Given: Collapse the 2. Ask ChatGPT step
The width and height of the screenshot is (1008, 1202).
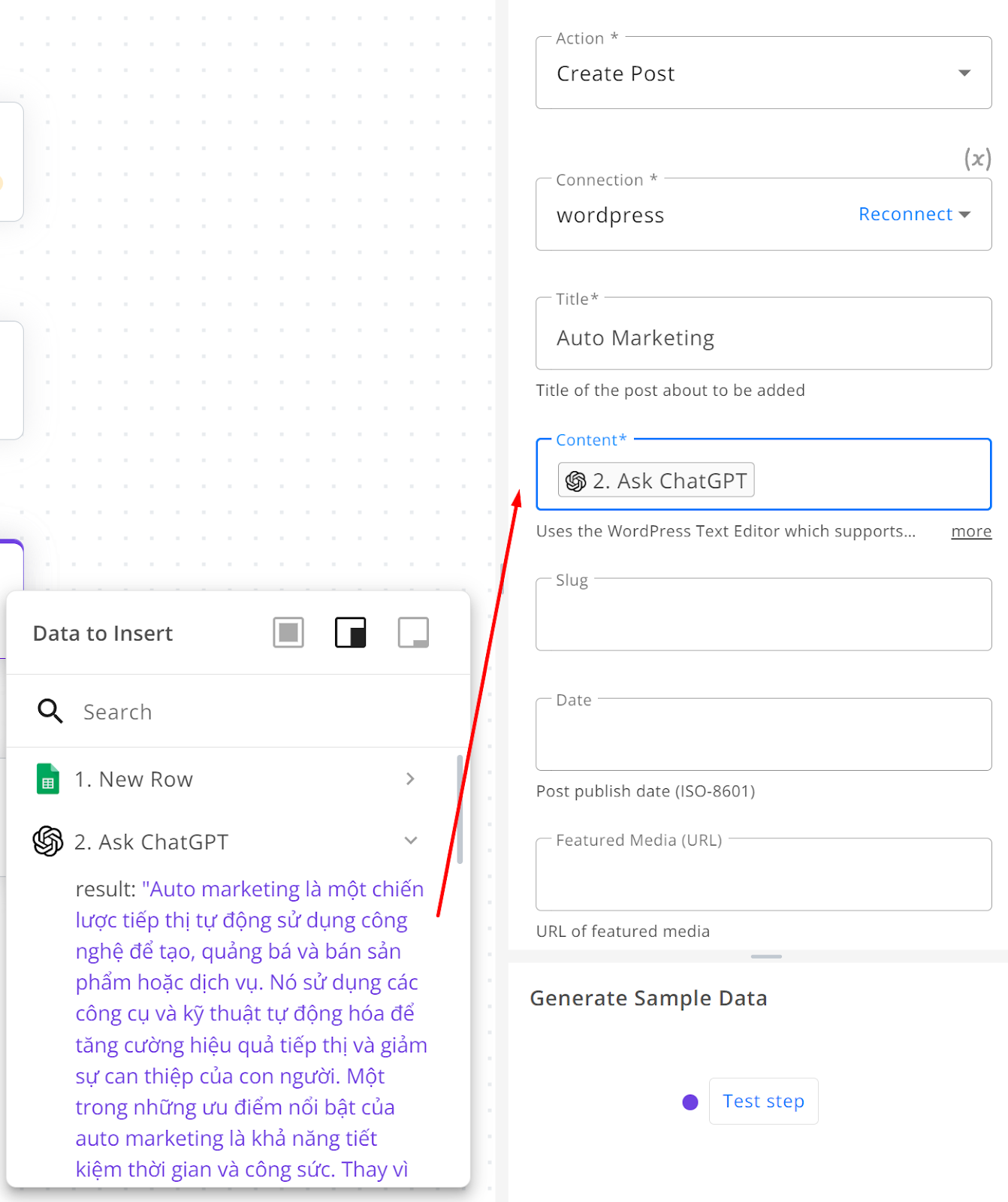Looking at the screenshot, I should coord(411,841).
